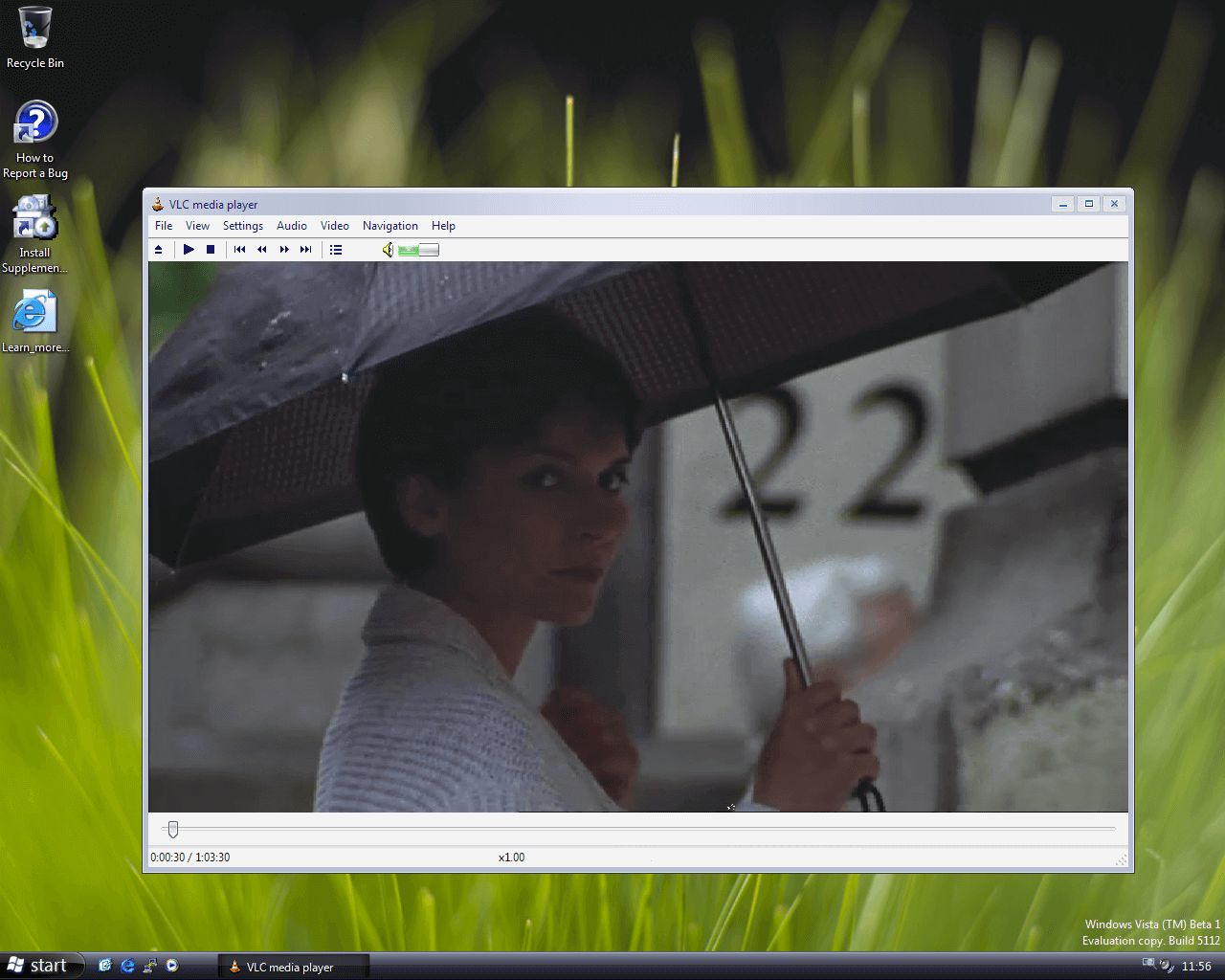
Task: Open the disc Eject icon
Action: click(x=159, y=249)
